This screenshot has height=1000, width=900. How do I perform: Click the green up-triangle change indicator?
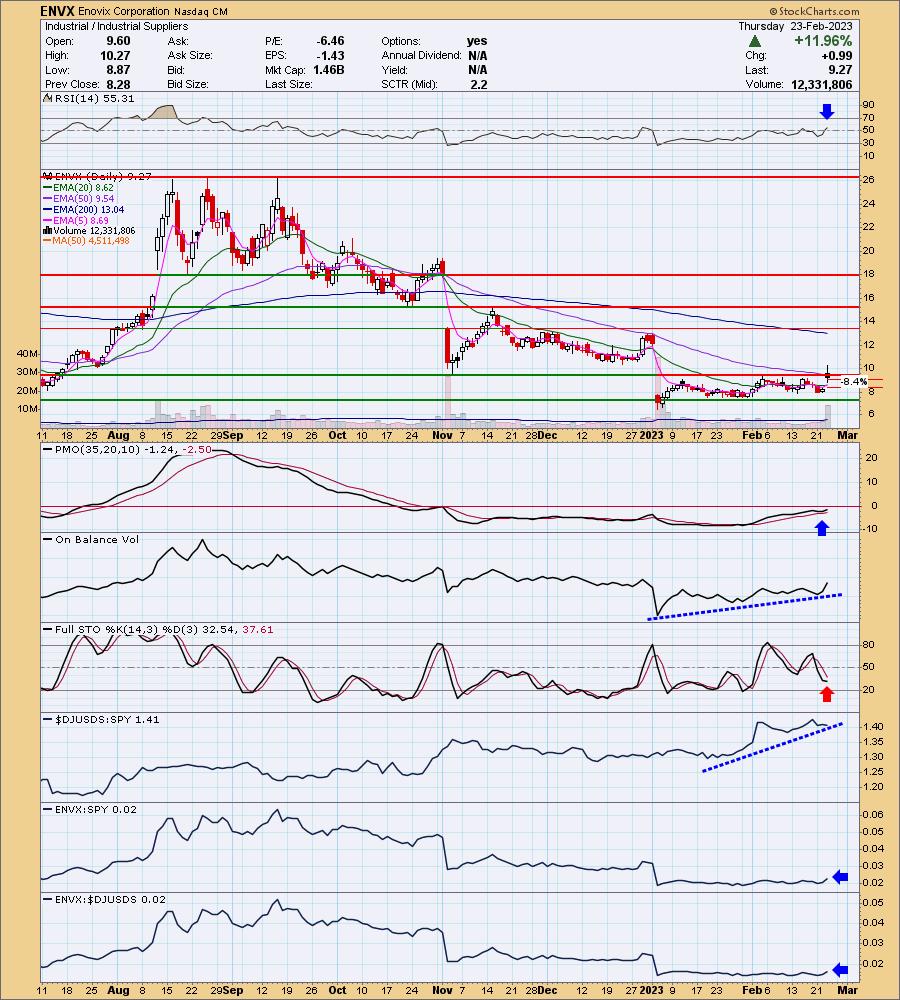[755, 41]
